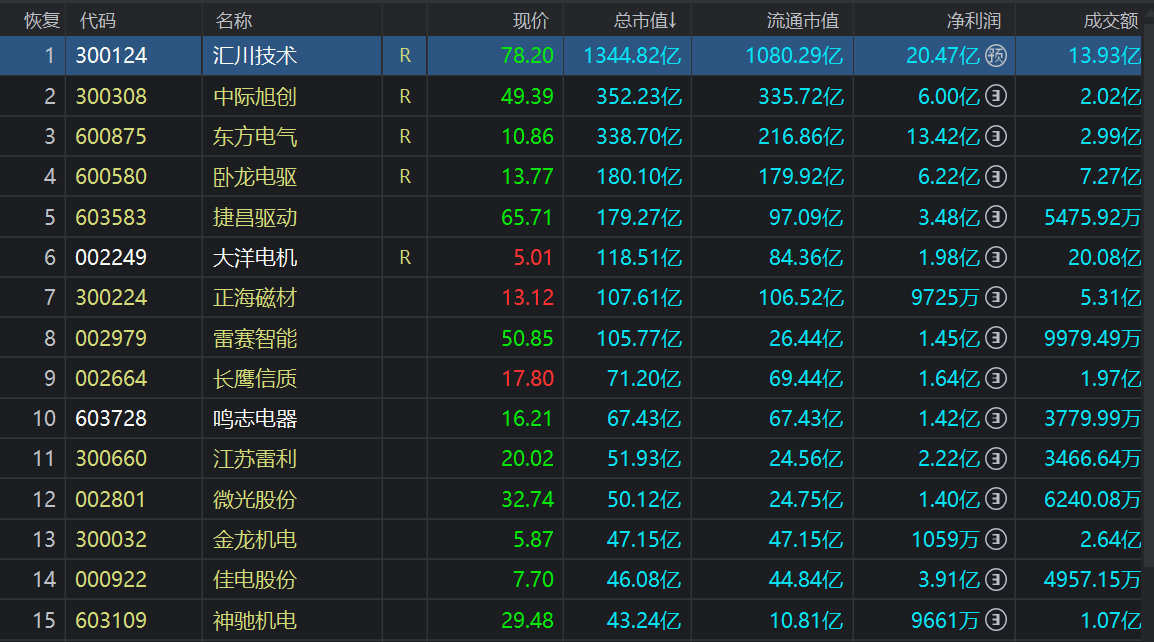Click the report icon next to 1.42亿 net profit
The image size is (1154, 642).
996,418
